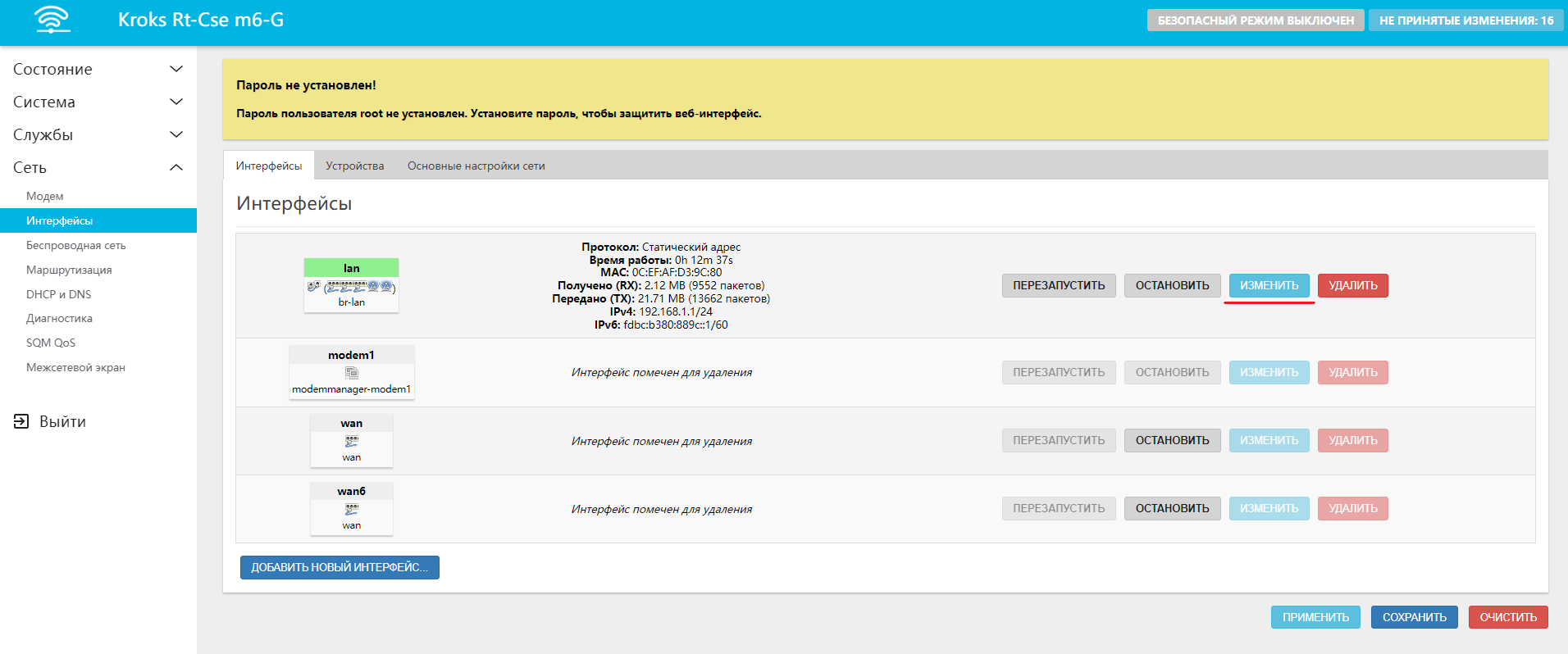The width and height of the screenshot is (1568, 654).
Task: Click the wan6 interface ethernet icon
Action: coord(352,509)
